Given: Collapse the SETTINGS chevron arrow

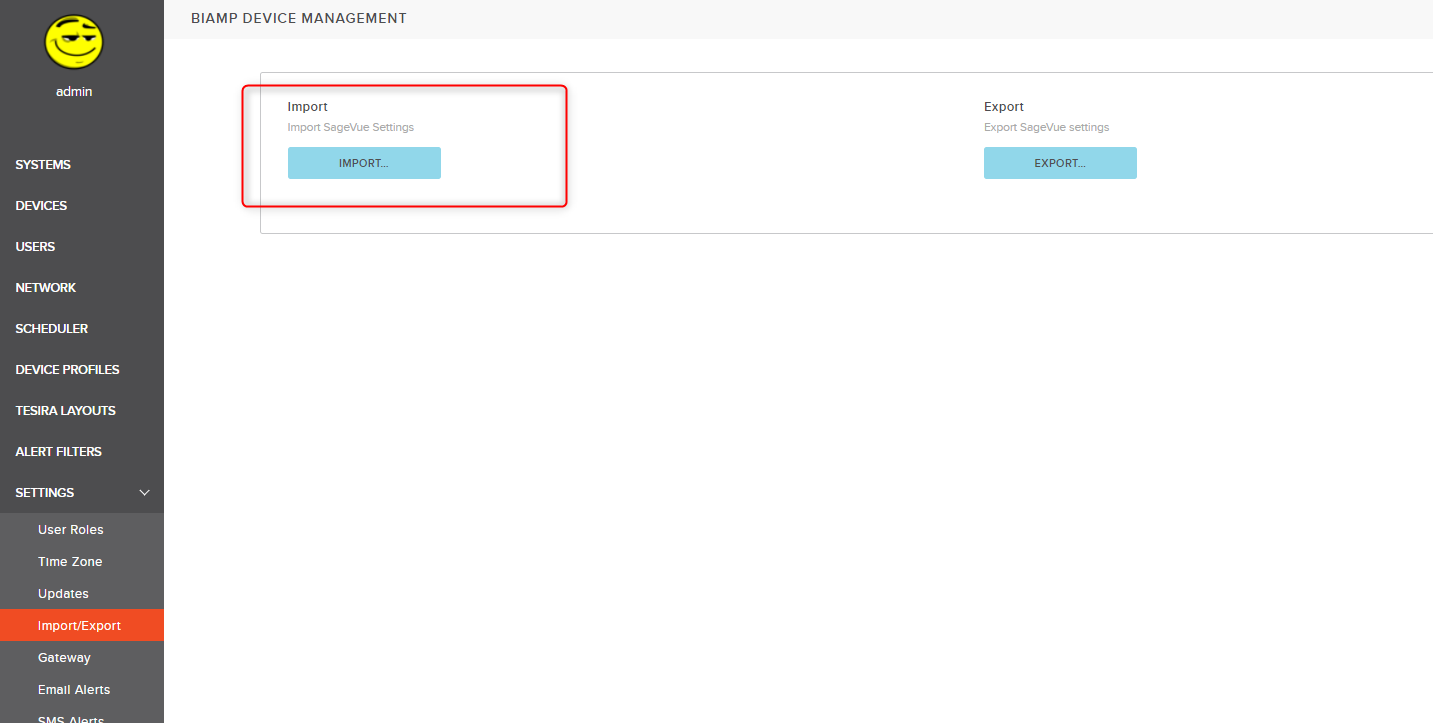Looking at the screenshot, I should tap(144, 493).
